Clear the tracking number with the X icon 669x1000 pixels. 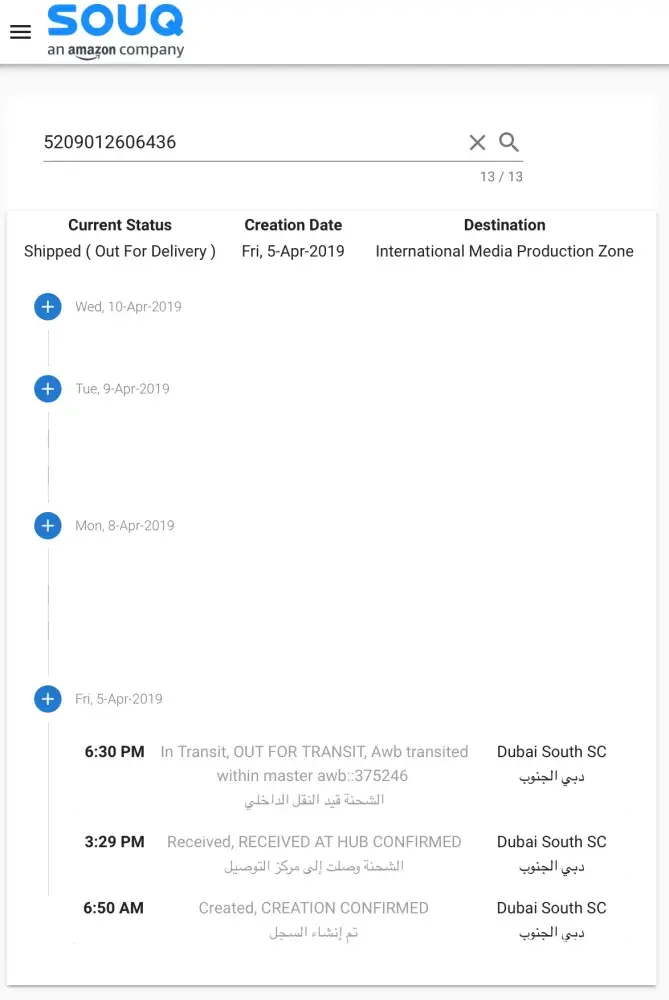[477, 143]
